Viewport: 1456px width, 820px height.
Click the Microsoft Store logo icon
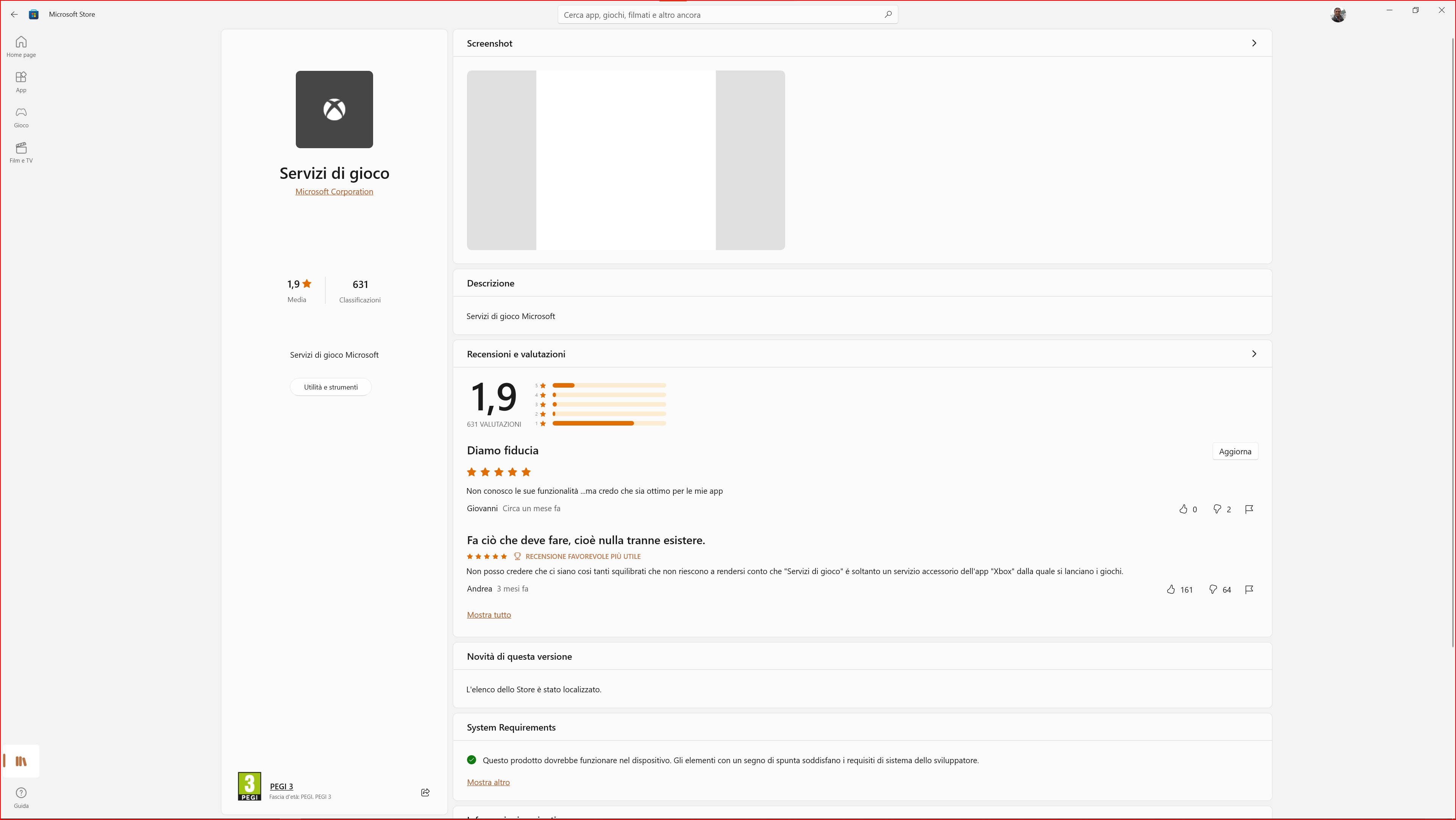click(x=34, y=15)
